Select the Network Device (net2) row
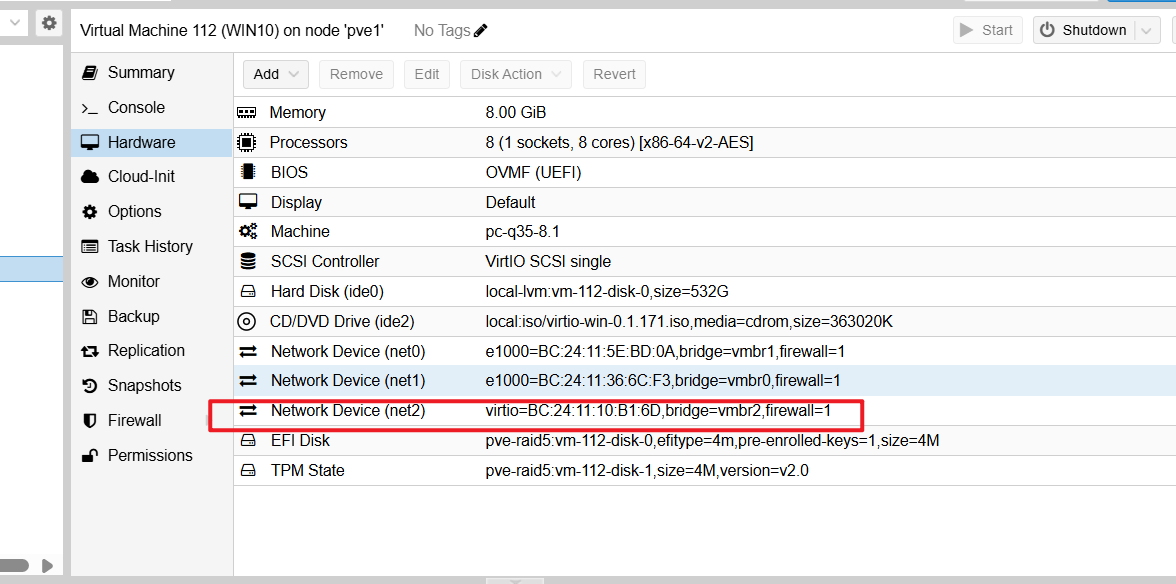The width and height of the screenshot is (1176, 584). coord(705,411)
